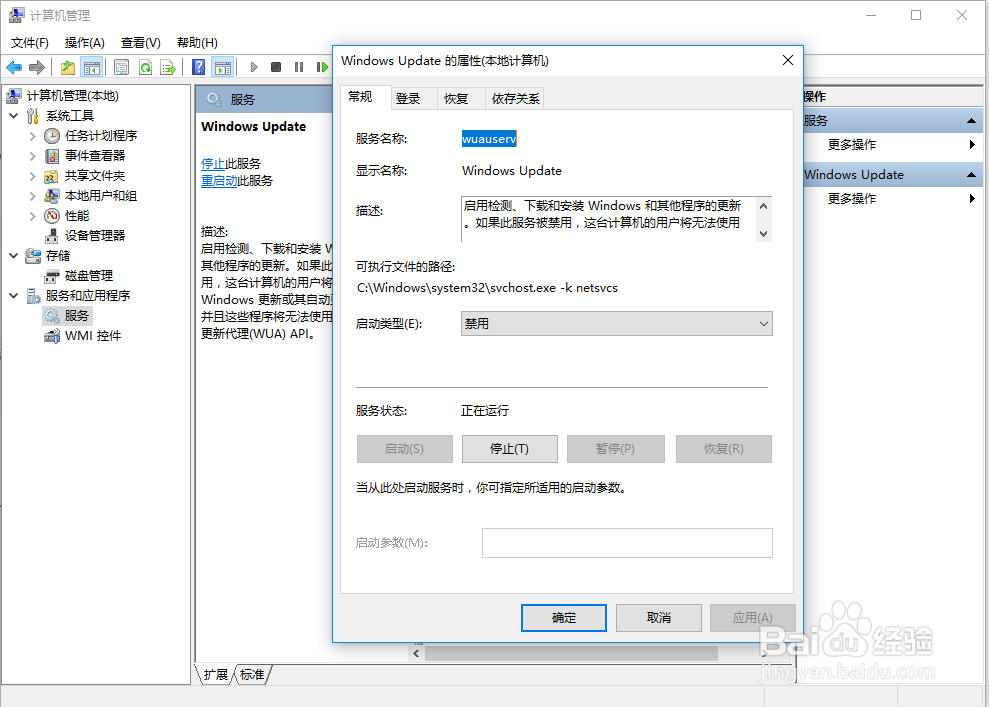The width and height of the screenshot is (989, 707).
Task: Click the back navigation arrow icon
Action: coord(13,67)
